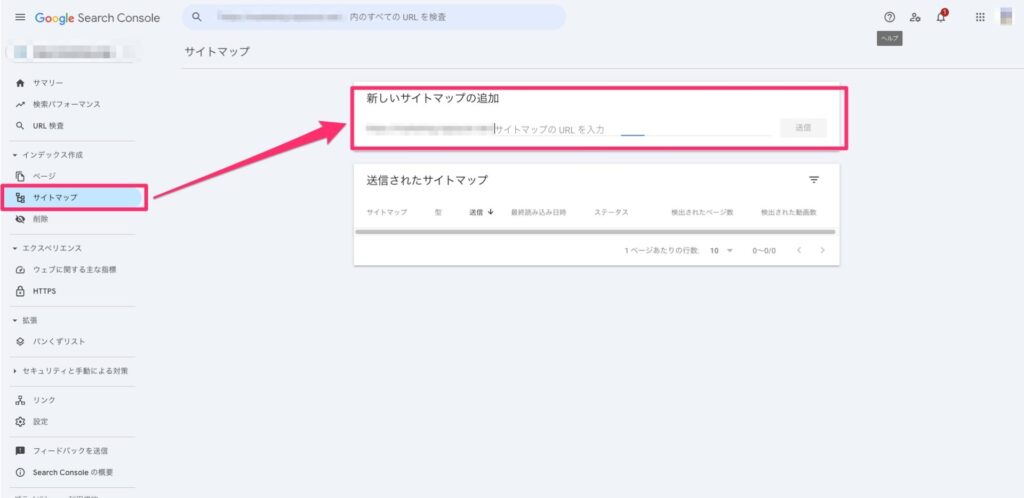Open rows per page dropdown showing 10
Screen dimensions: 1024x498
point(721,250)
